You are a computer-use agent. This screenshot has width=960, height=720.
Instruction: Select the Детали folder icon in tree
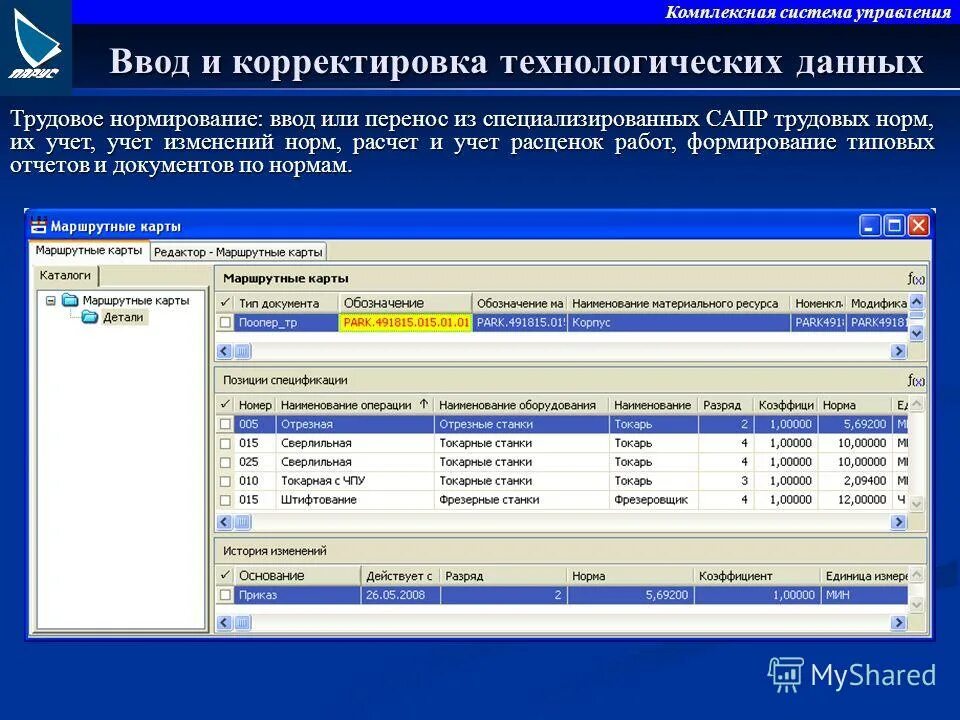[90, 317]
